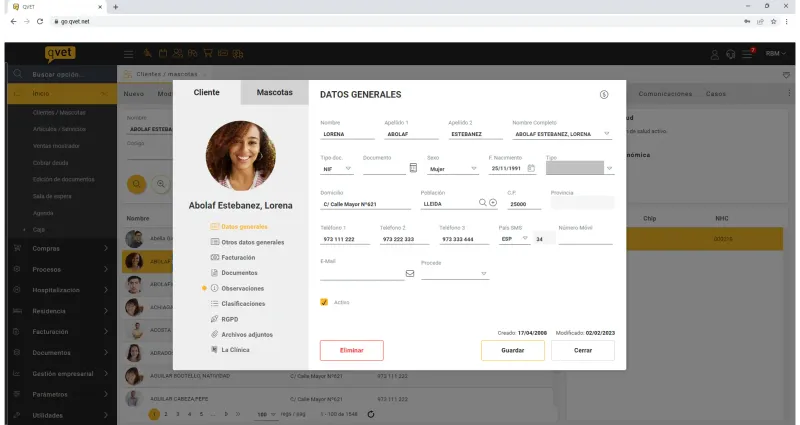The image size is (800, 425).
Task: Click the search magnifier in Población field
Action: (482, 203)
